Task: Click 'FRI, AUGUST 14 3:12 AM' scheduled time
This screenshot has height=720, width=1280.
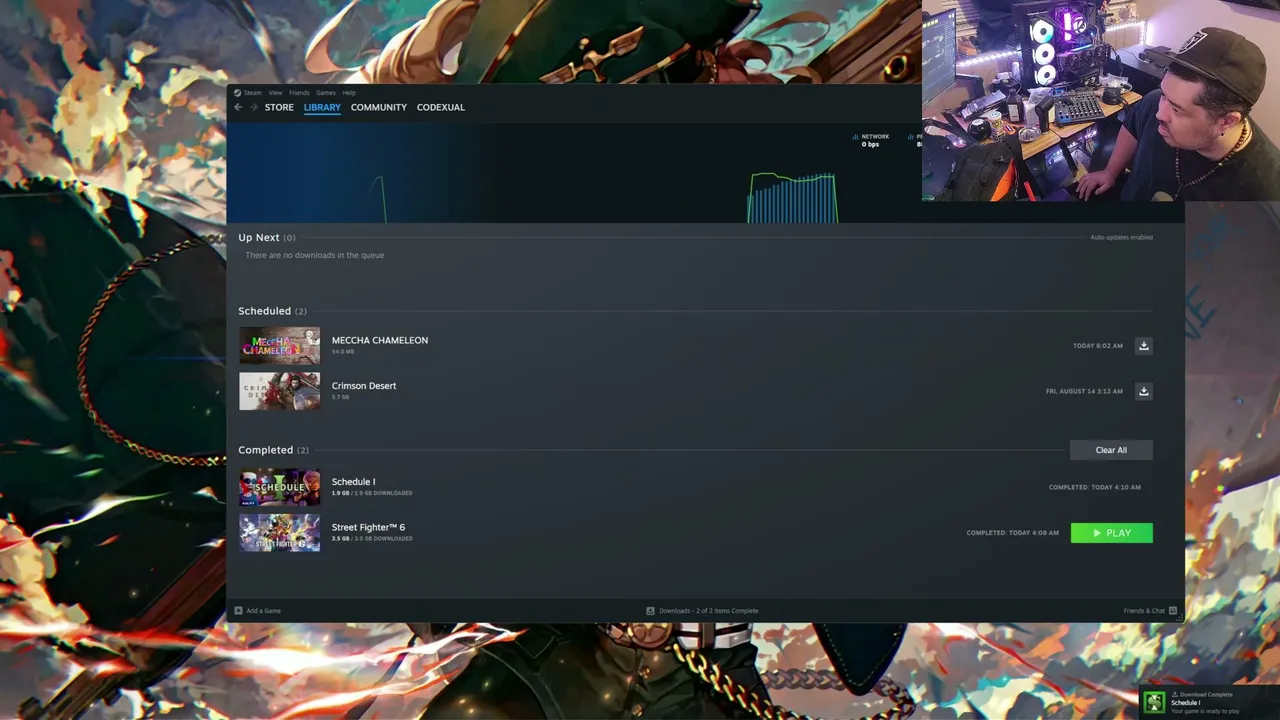Action: [x=1084, y=391]
